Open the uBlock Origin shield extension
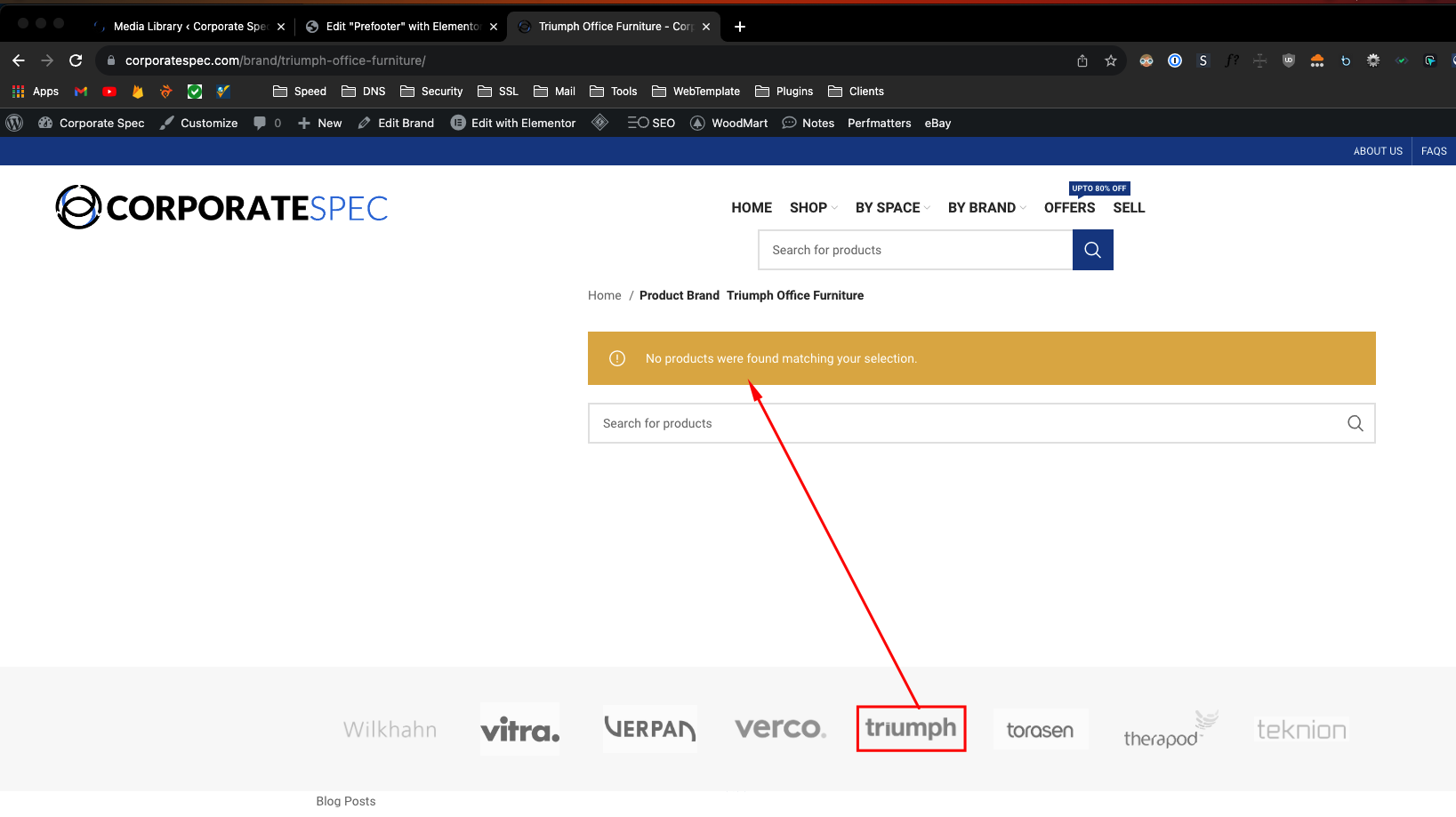 [1288, 60]
